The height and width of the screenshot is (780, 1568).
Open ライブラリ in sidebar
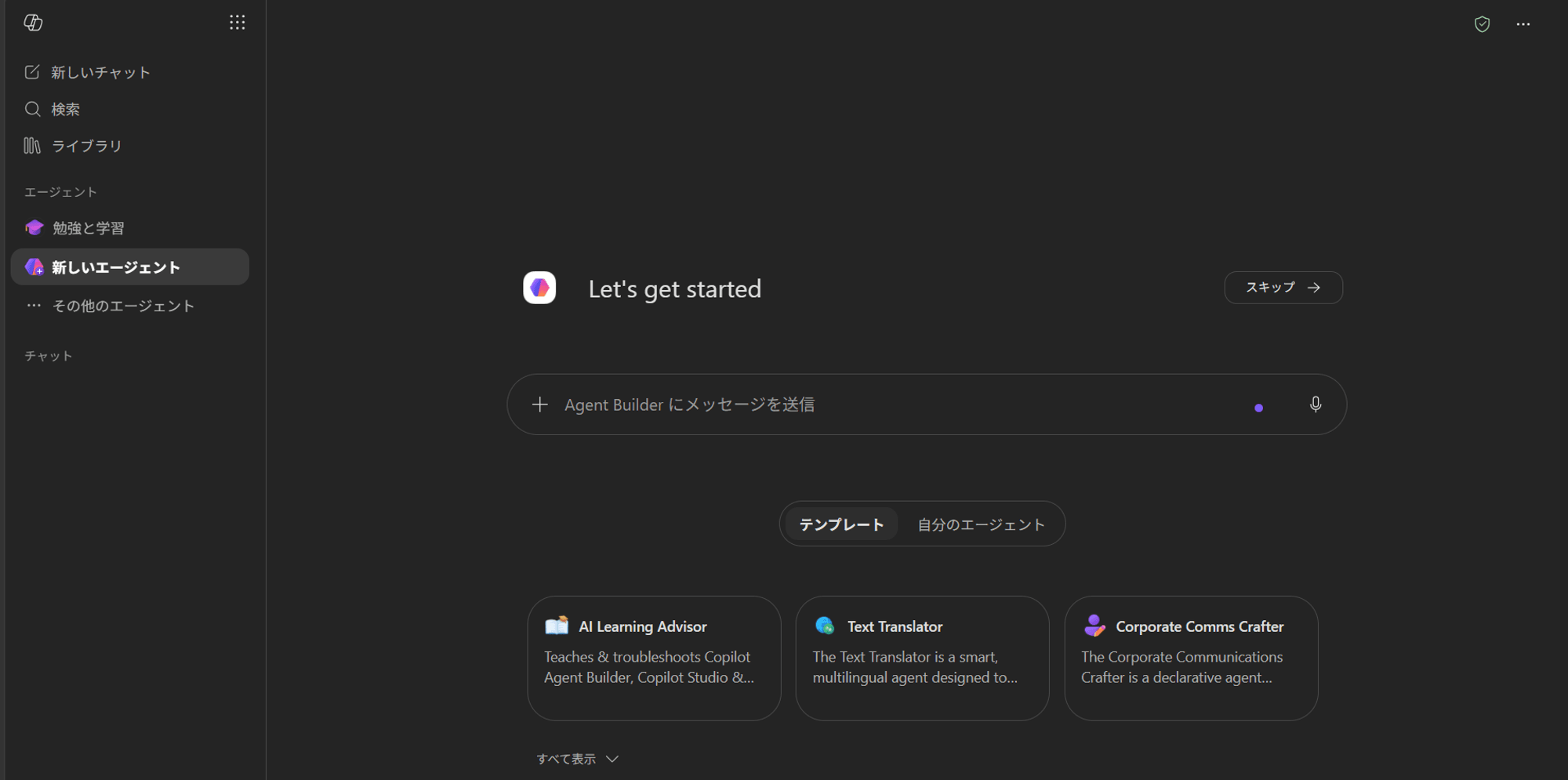130,146
